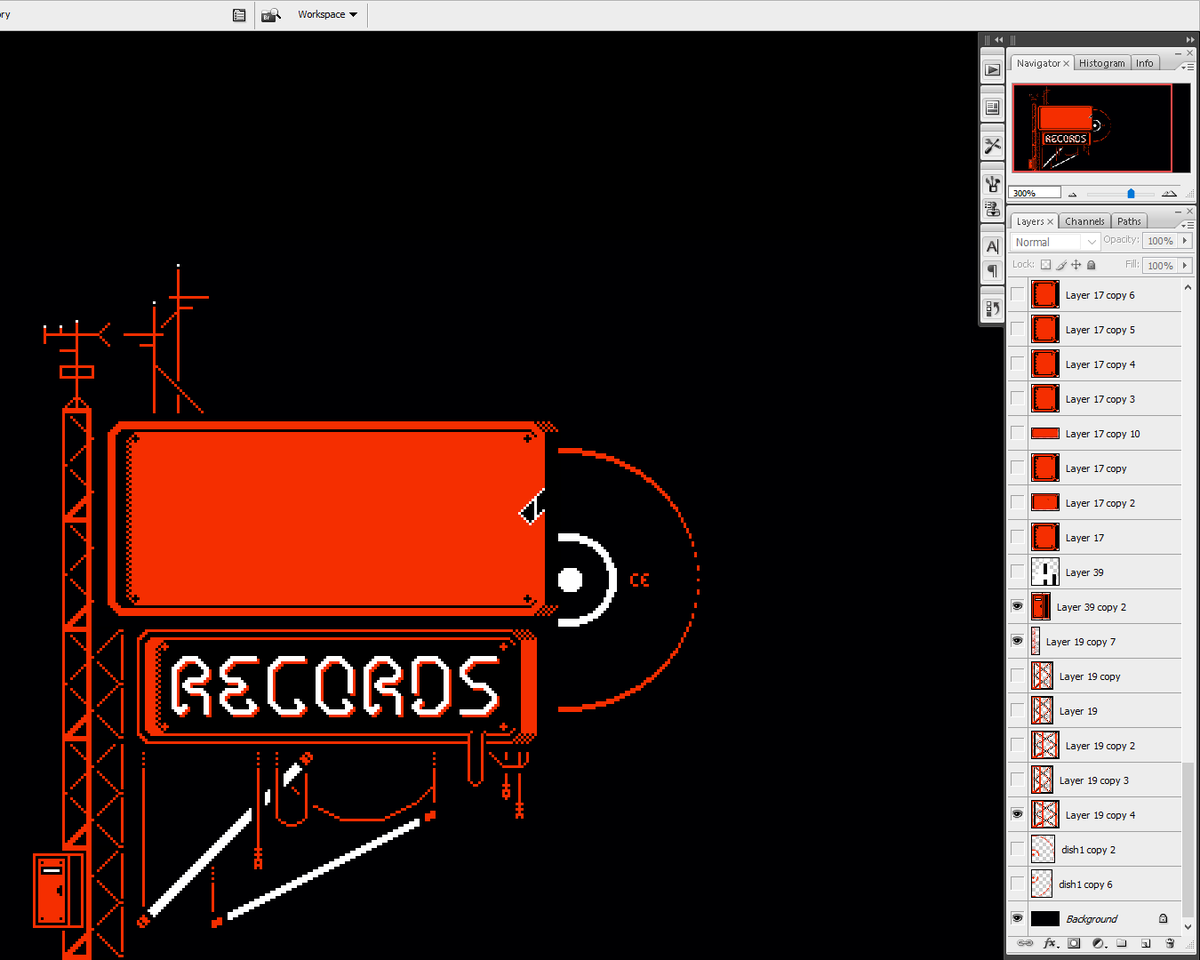1200x960 pixels.
Task: Hide Layer 19 copy 4
Action: tap(1017, 814)
